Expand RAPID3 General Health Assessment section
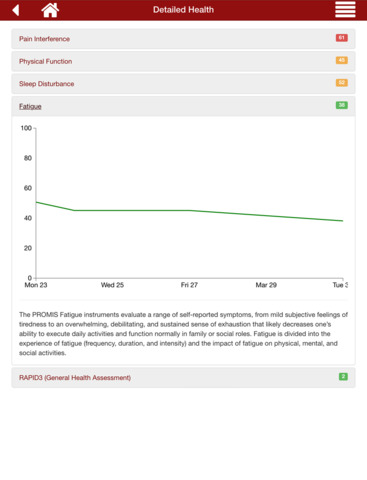 (x=183, y=378)
